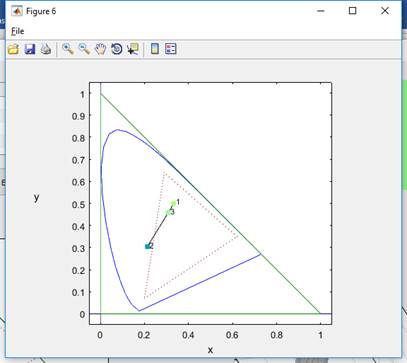
Task: Minimize the Figure 6 window
Action: pyautogui.click(x=321, y=11)
